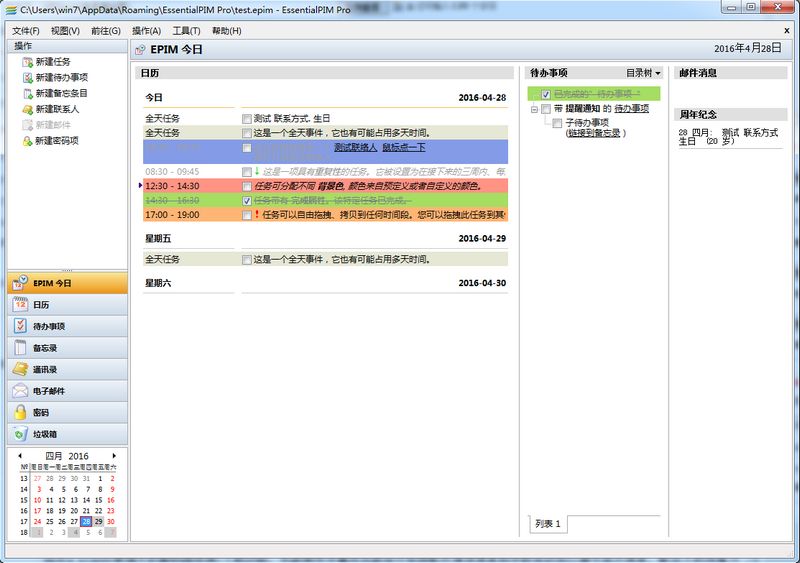Click the 新建密码项 (New Password) icon

click(27, 141)
